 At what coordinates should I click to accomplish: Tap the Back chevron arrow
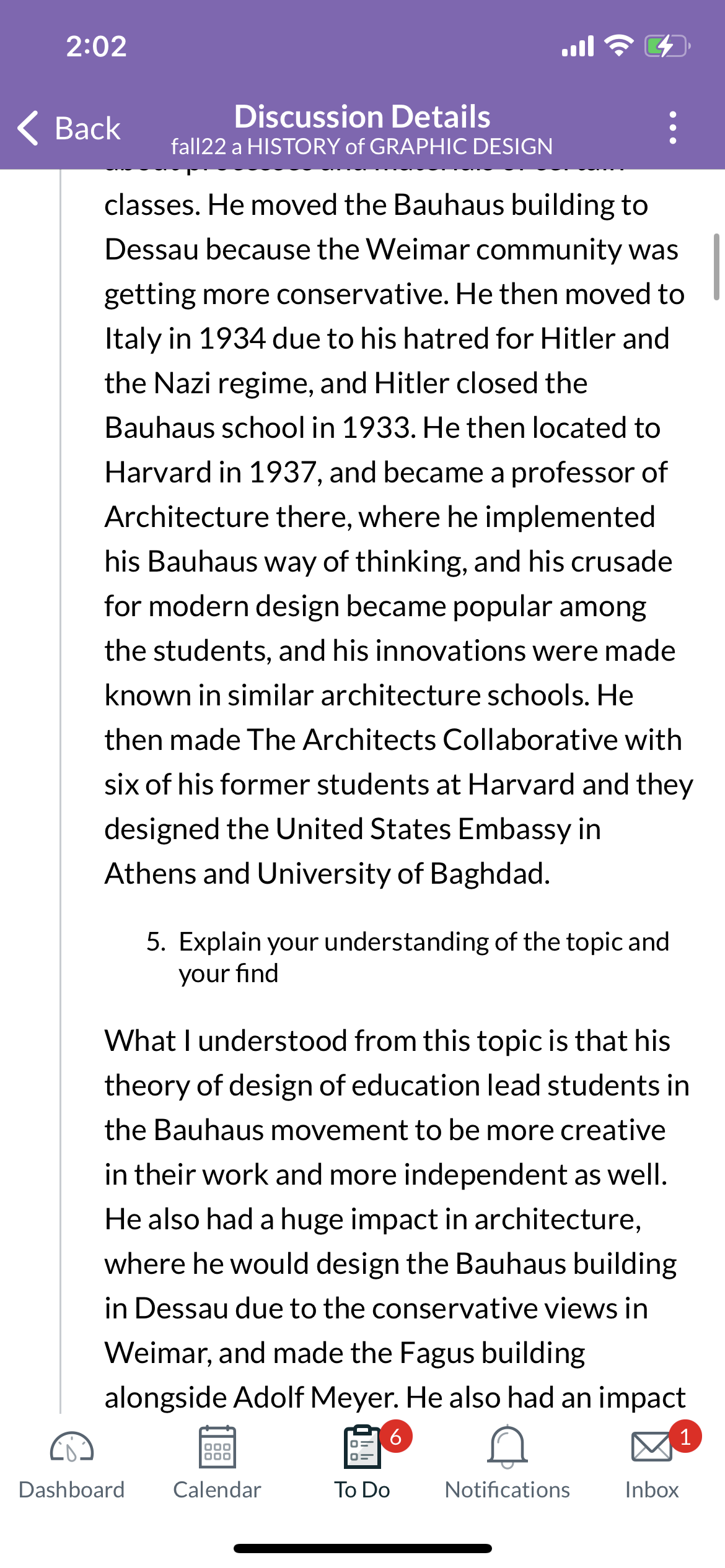(29, 128)
